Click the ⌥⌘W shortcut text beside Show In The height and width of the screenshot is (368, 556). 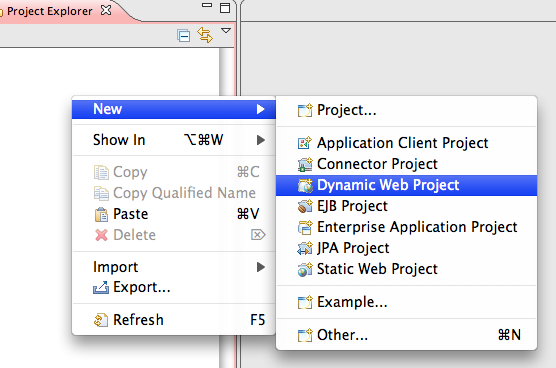point(204,140)
